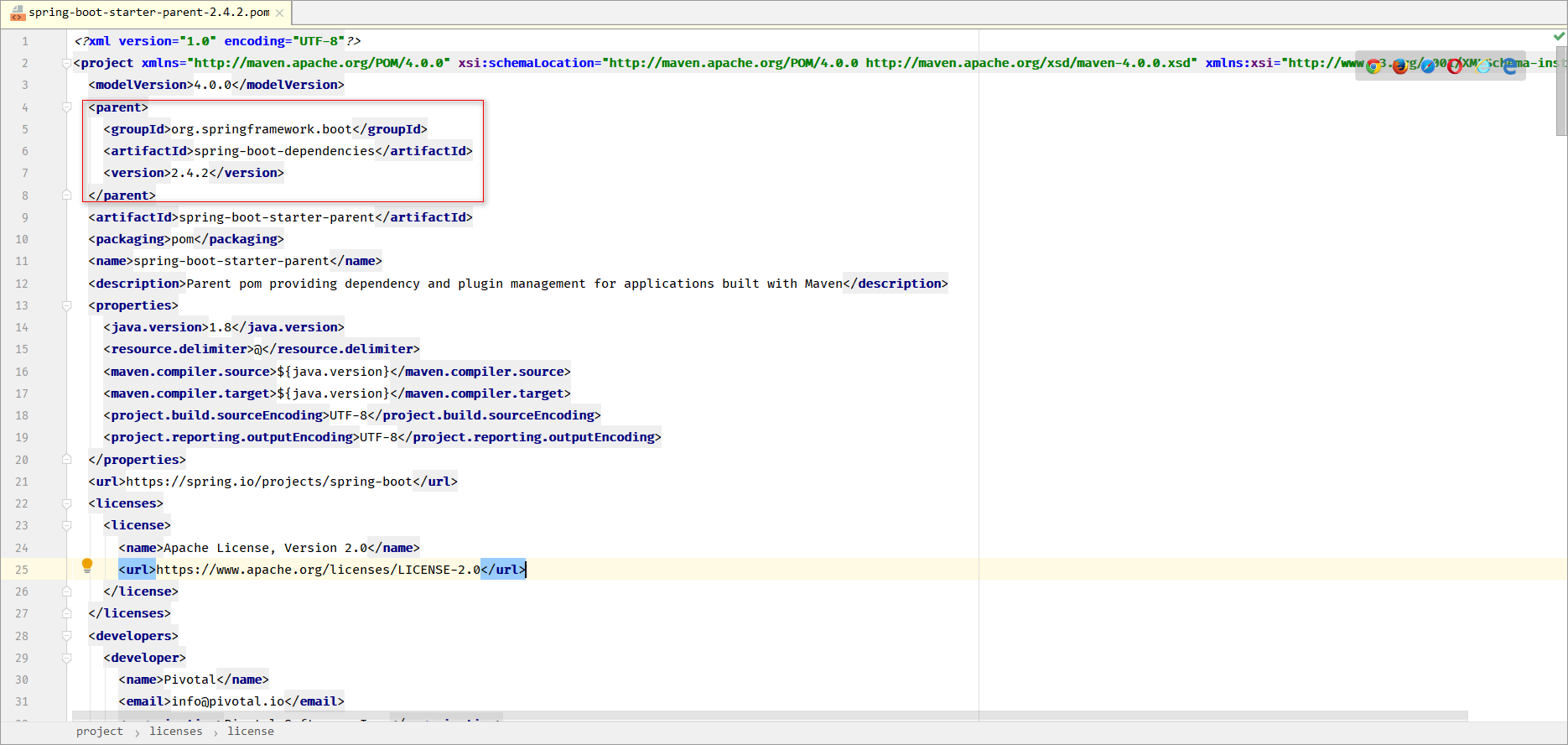Click 'Apache License, Version 2.0' name
Screen dimensions: 1568x745
(266, 548)
